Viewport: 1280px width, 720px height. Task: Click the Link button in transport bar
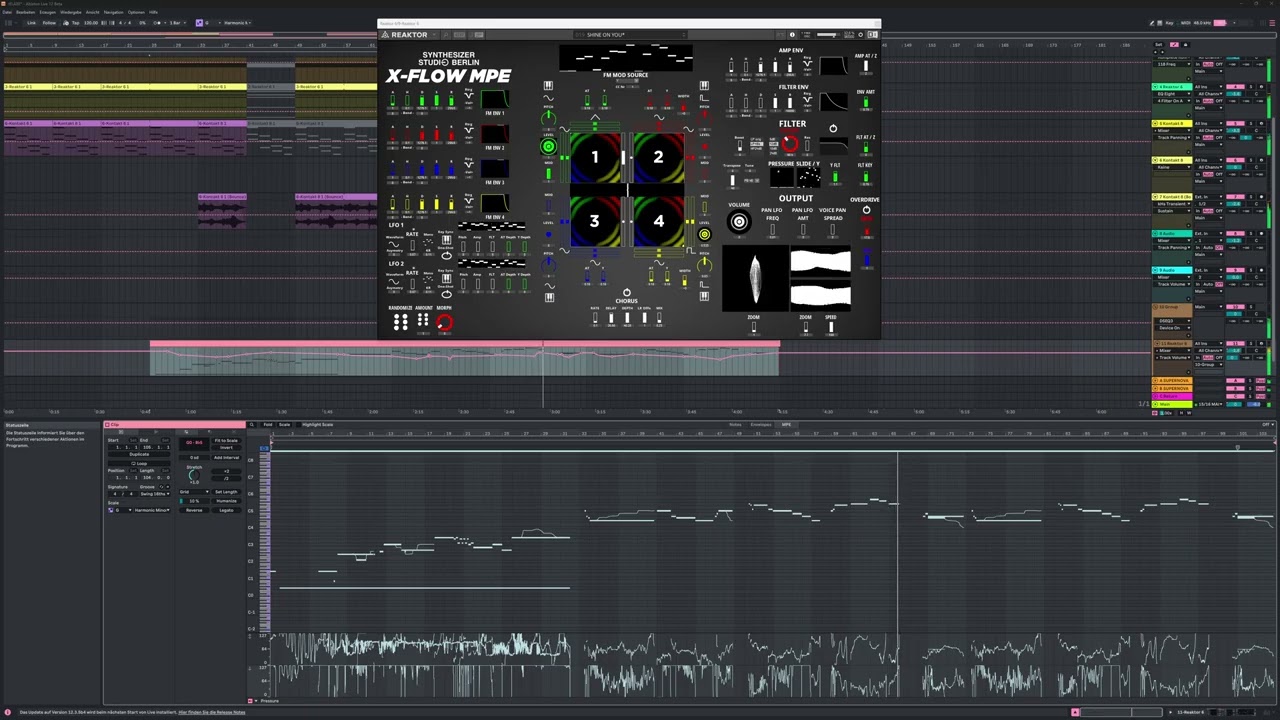pyautogui.click(x=31, y=23)
